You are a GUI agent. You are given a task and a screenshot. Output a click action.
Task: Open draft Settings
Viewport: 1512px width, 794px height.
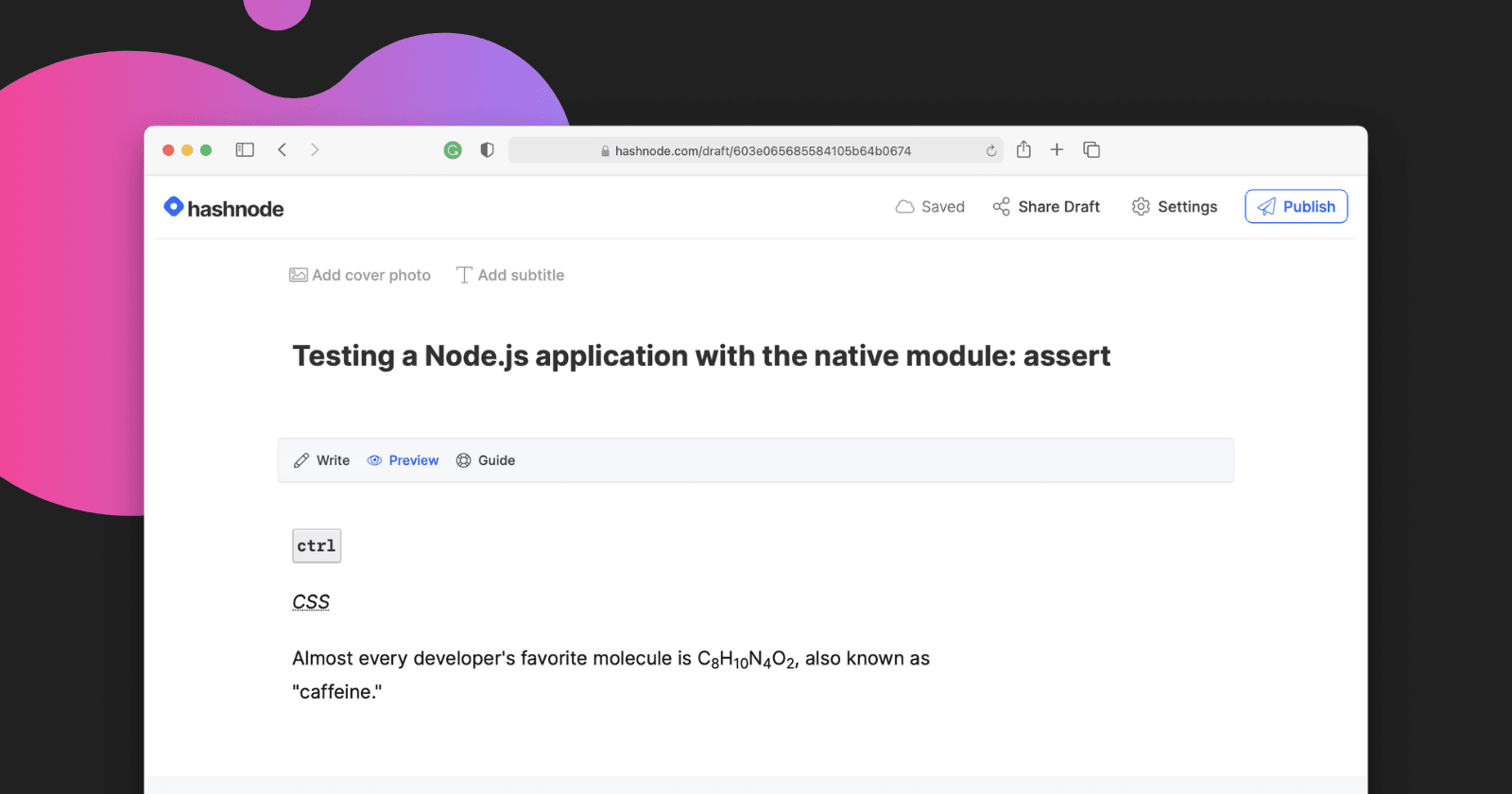pos(1175,207)
